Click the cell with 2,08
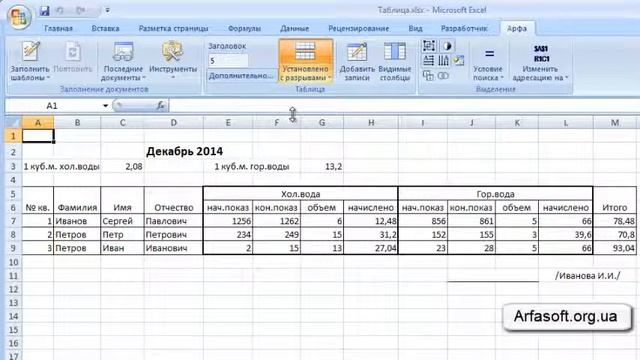640x360 pixels. pos(122,167)
